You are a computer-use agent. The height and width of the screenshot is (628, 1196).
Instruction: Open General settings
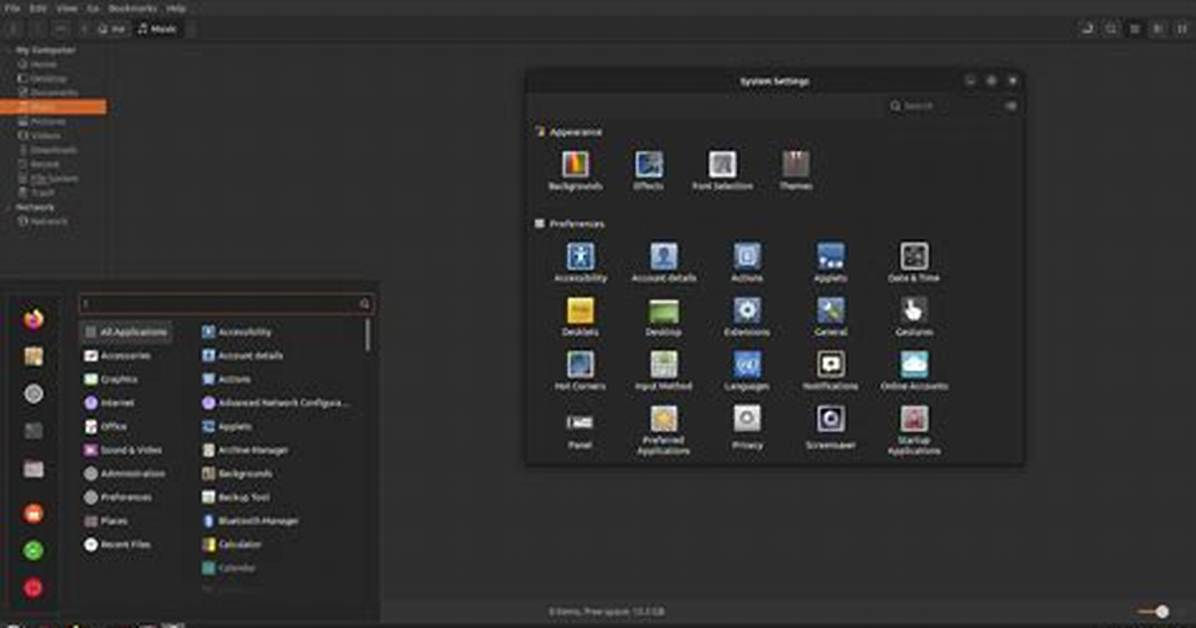coord(831,317)
